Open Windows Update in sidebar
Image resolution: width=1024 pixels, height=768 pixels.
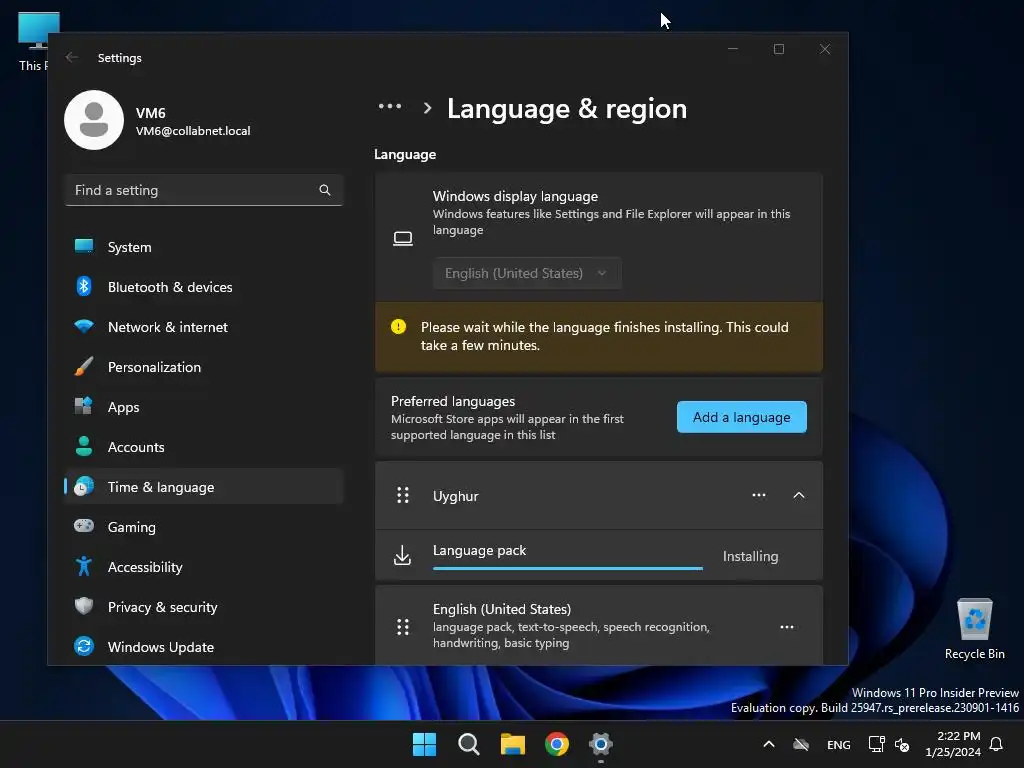pyautogui.click(x=204, y=647)
